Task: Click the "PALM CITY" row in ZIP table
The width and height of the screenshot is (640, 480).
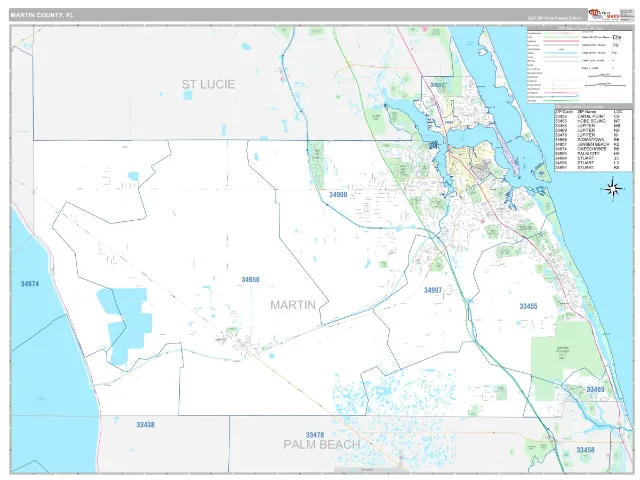Action: pyautogui.click(x=589, y=153)
